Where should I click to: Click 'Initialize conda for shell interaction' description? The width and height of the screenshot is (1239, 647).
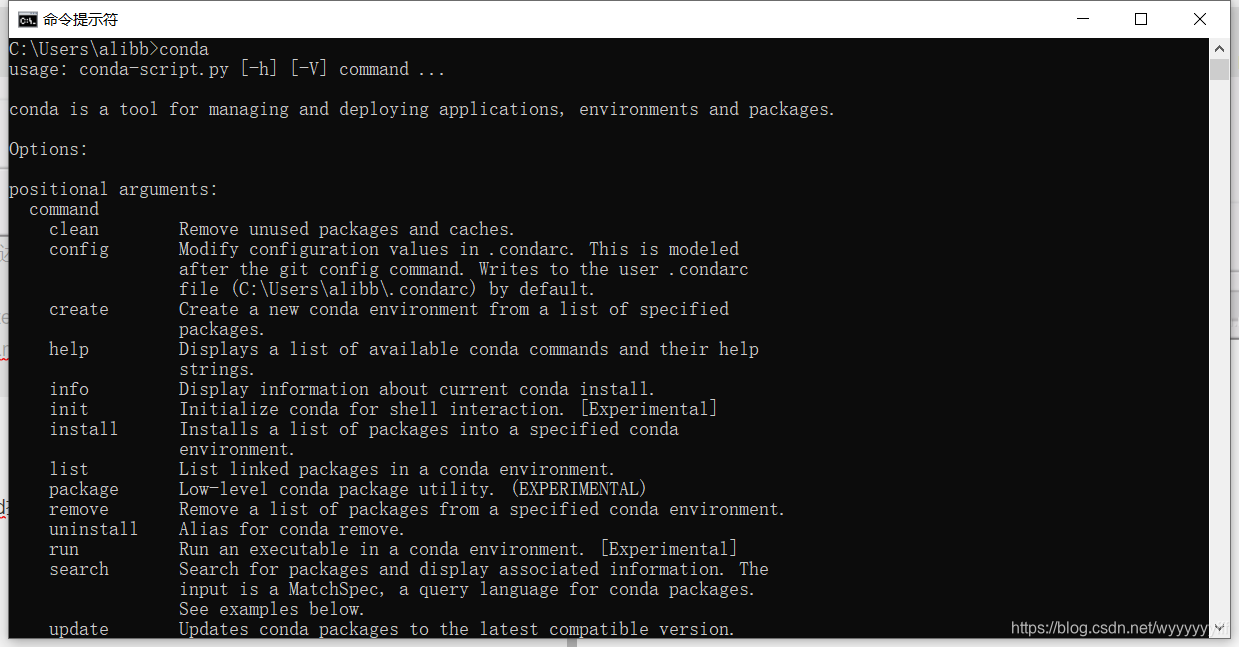pos(448,409)
